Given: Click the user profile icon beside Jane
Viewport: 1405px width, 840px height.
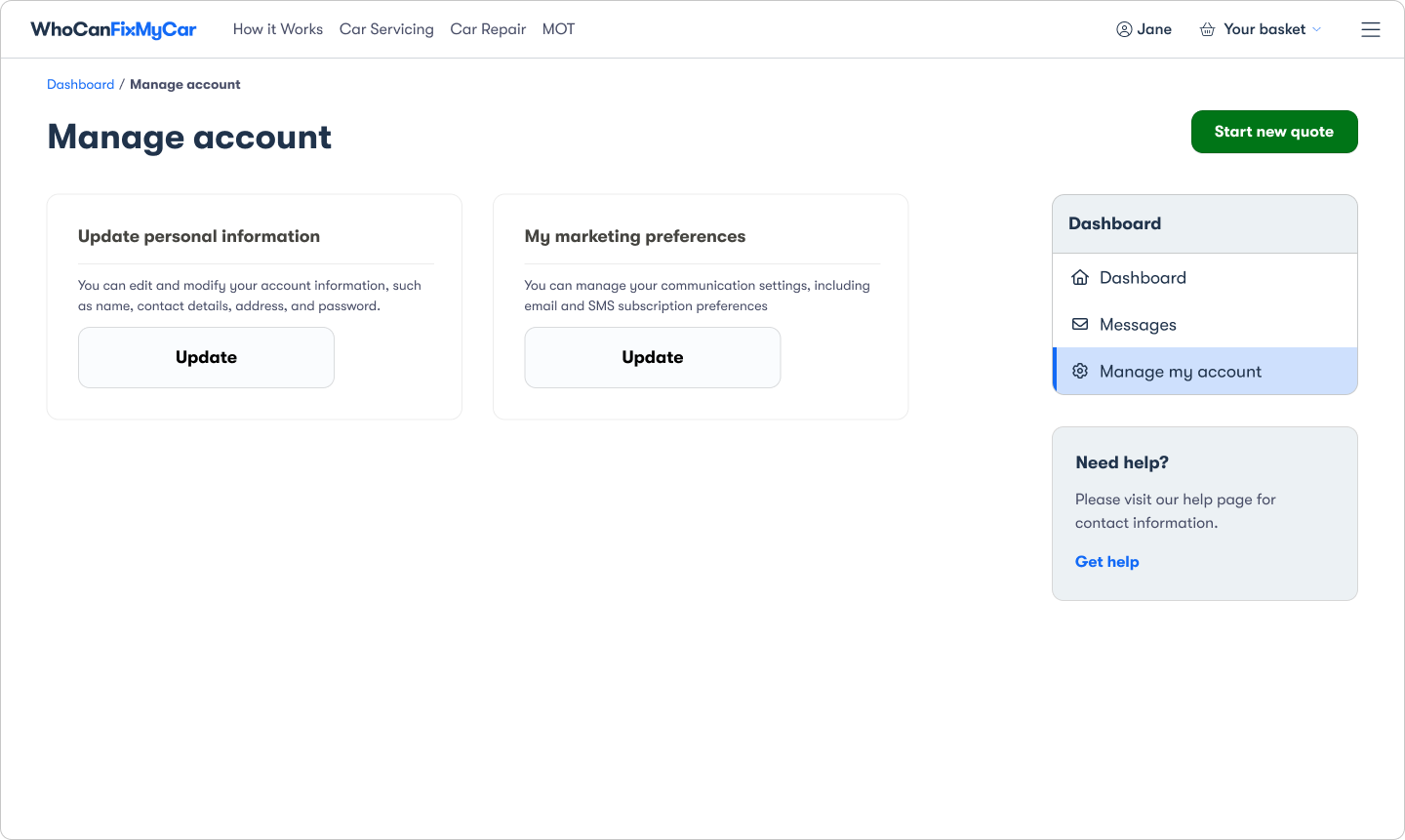Looking at the screenshot, I should [x=1124, y=29].
